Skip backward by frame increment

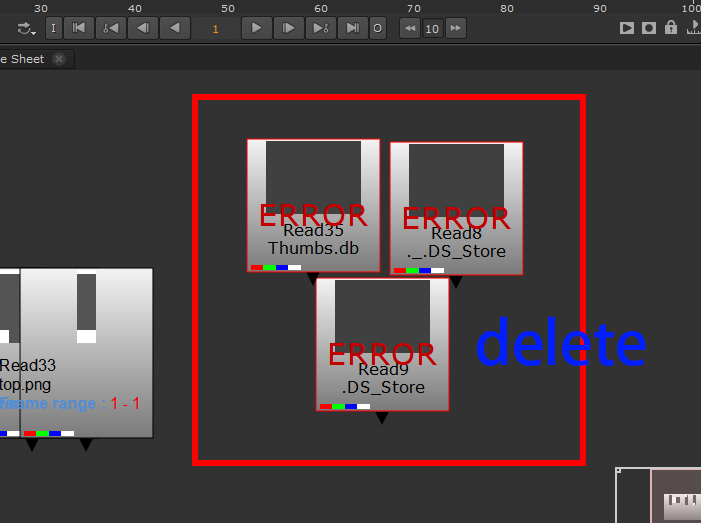(409, 28)
